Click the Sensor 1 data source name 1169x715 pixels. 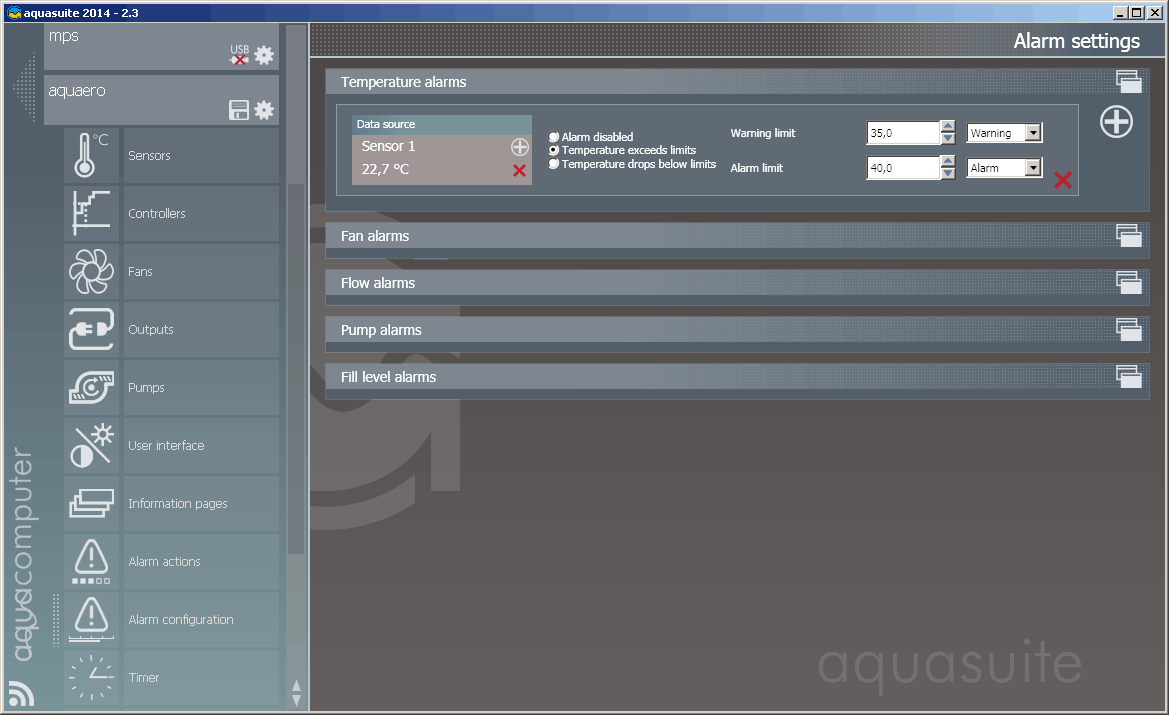pyautogui.click(x=388, y=146)
